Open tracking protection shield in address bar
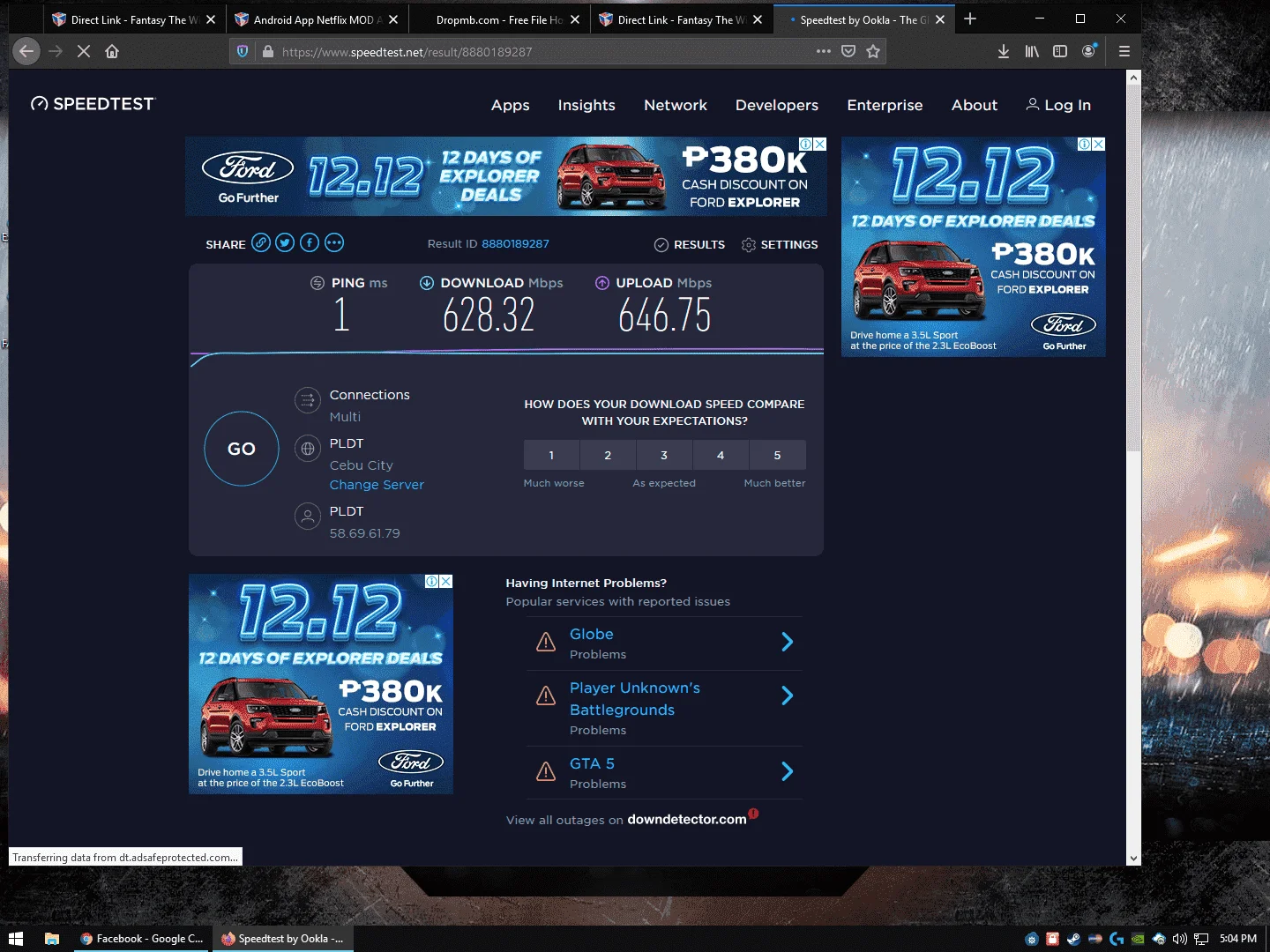The width and height of the screenshot is (1270, 952). (x=243, y=51)
